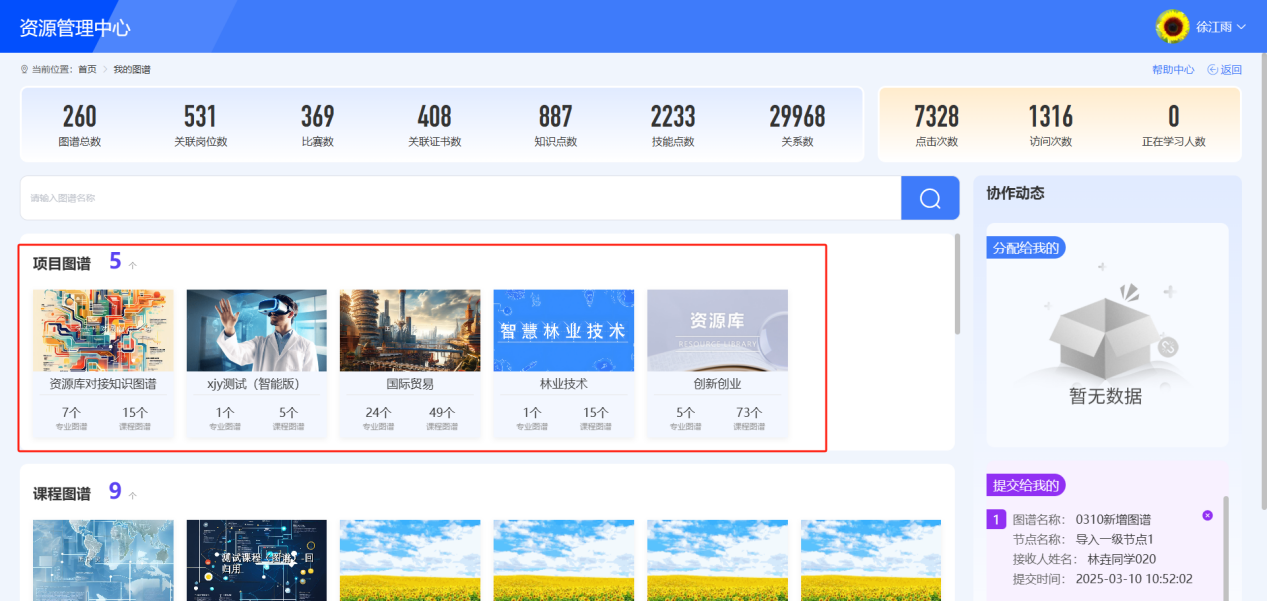Click the 29968 关系数 statistic

[797, 125]
